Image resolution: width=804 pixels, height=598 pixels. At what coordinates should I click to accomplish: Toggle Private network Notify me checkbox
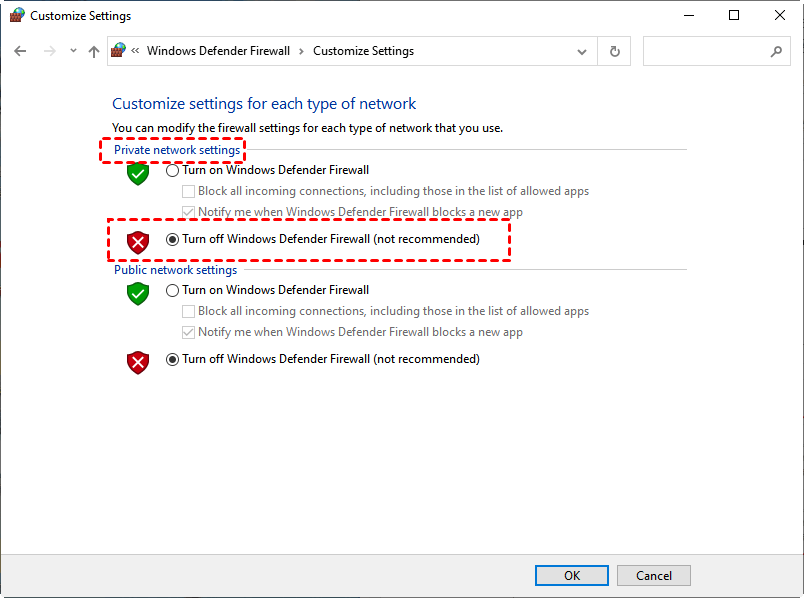[188, 212]
